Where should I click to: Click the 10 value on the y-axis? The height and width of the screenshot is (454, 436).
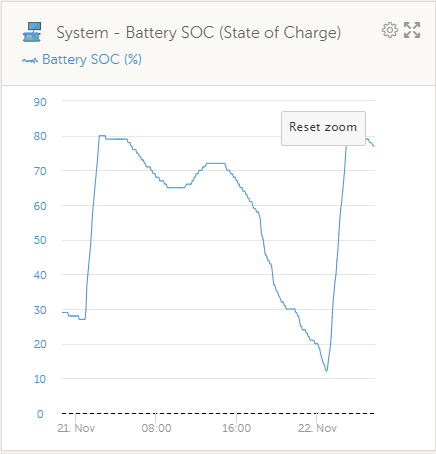pyautogui.click(x=40, y=379)
